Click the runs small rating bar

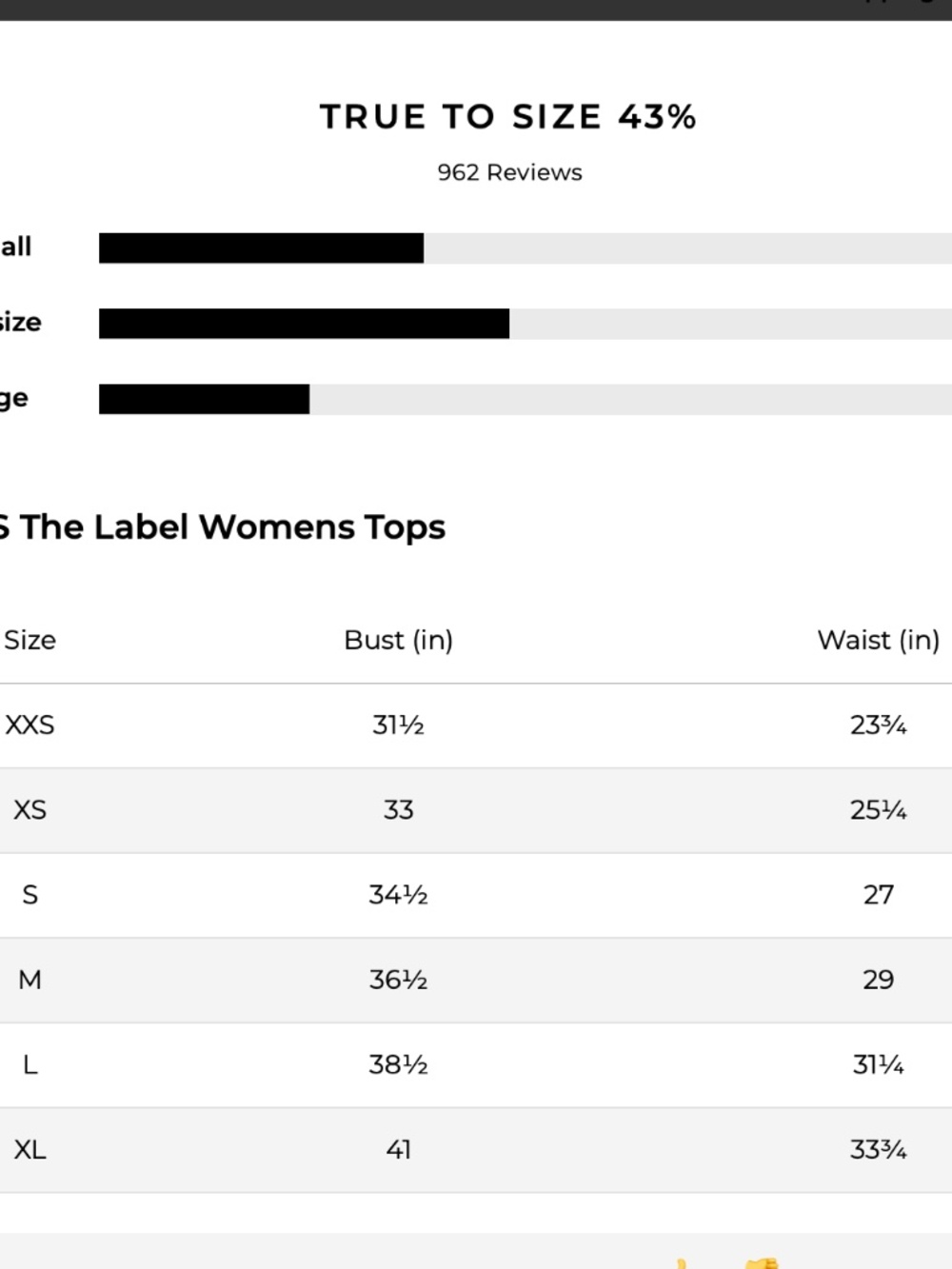526,248
